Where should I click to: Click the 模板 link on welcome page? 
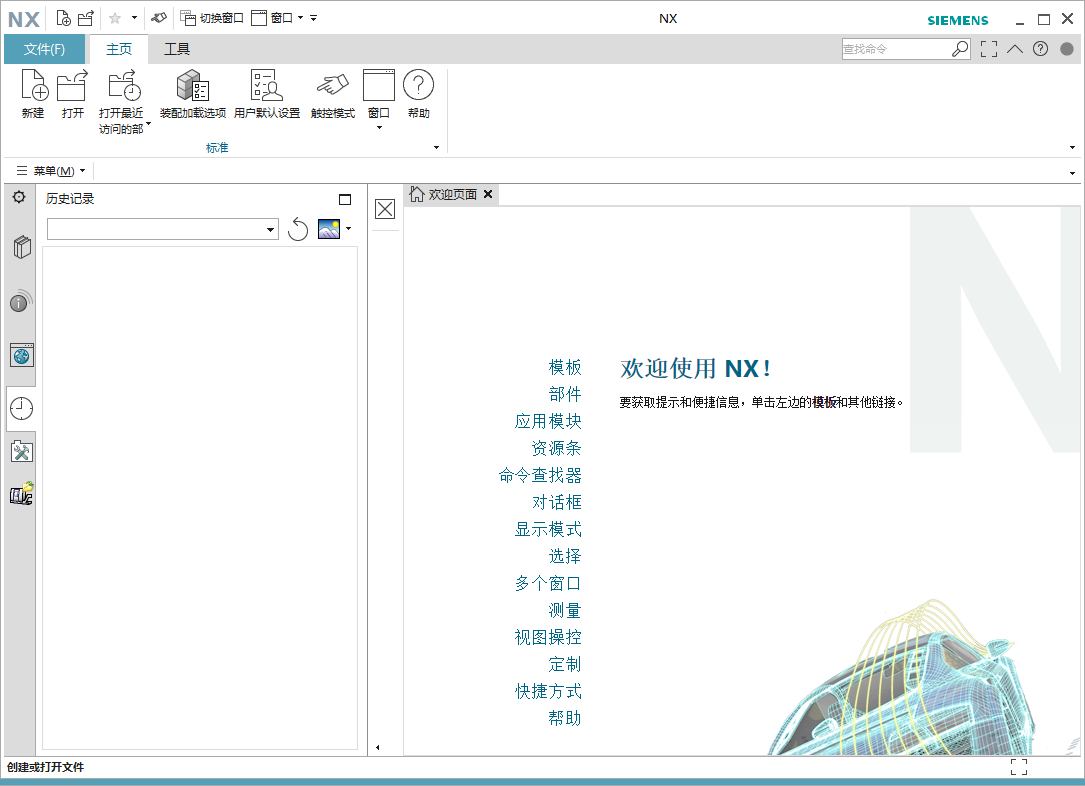point(565,367)
